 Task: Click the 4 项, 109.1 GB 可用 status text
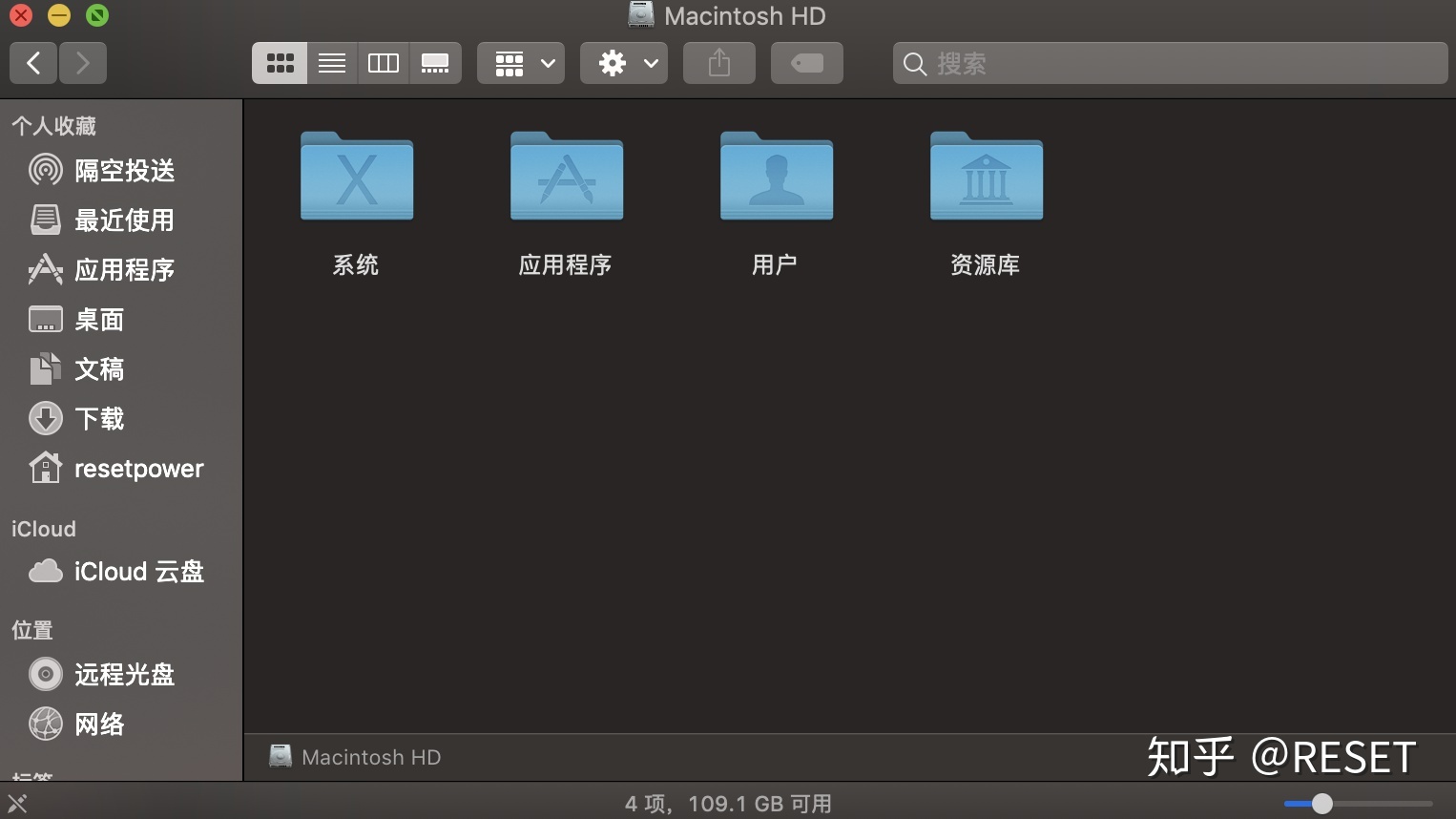728,804
